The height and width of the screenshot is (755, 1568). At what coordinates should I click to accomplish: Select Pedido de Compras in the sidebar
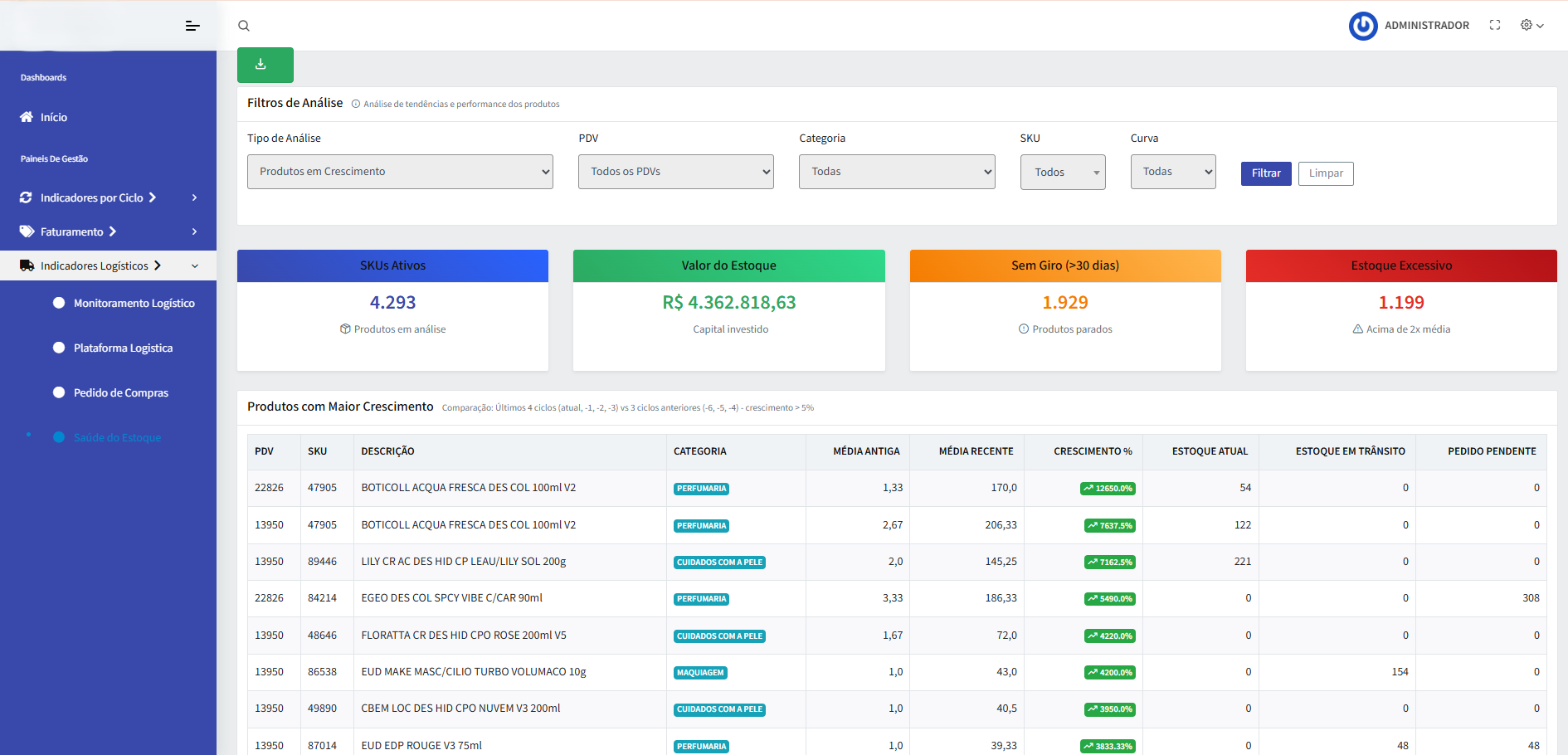tap(120, 393)
